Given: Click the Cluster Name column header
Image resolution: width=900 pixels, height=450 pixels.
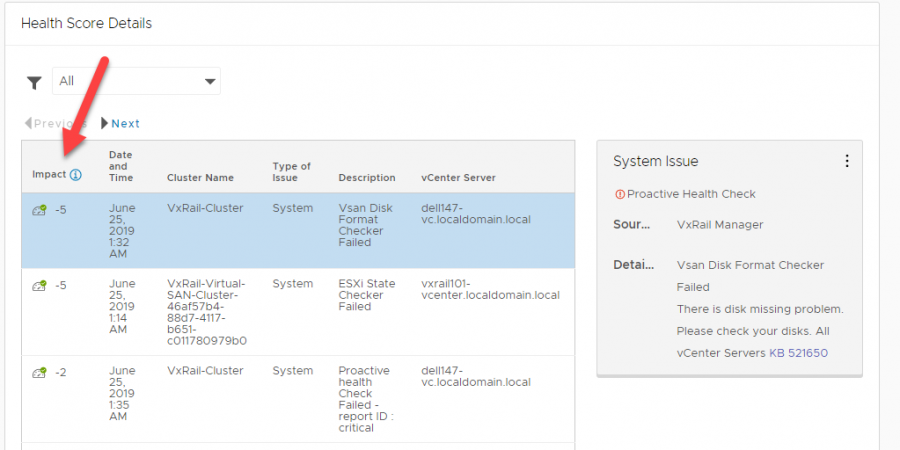Looking at the screenshot, I should tap(200, 178).
